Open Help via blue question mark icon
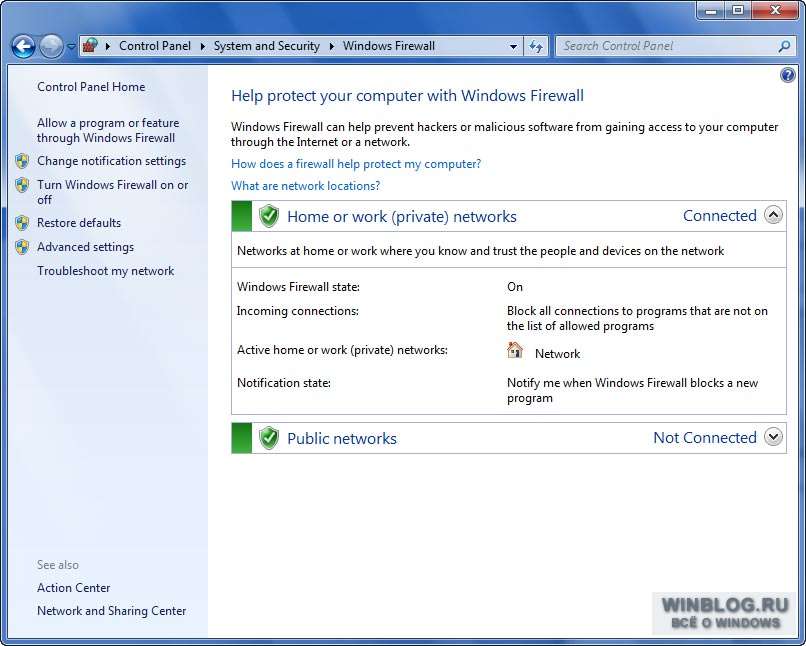 coord(787,76)
